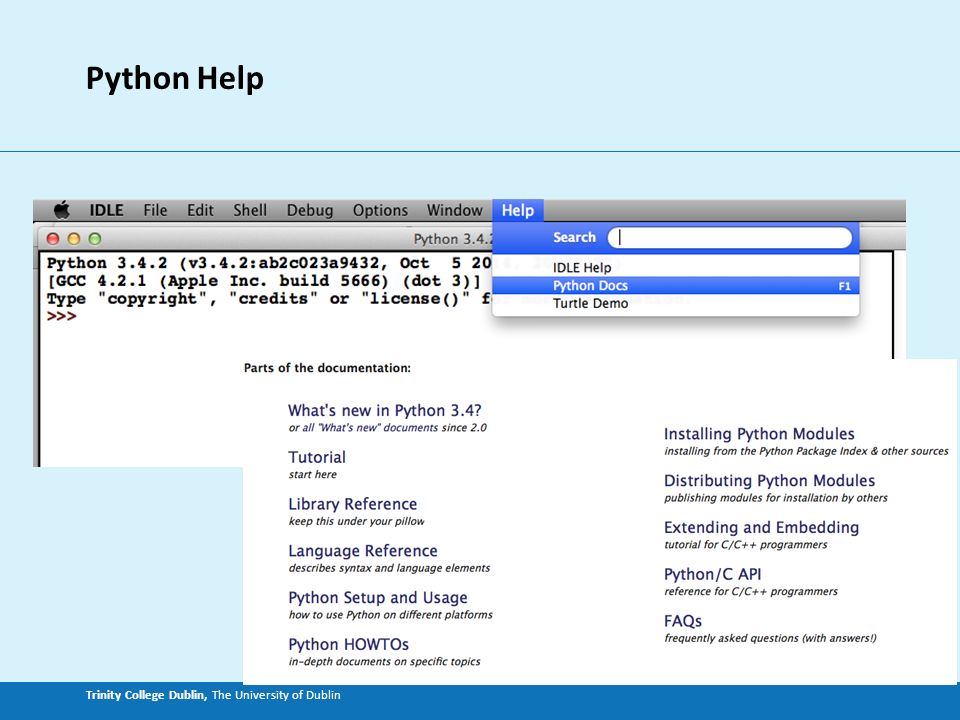960x720 pixels.
Task: Click "installing from the Python Package Index" text
Action: click(x=766, y=451)
